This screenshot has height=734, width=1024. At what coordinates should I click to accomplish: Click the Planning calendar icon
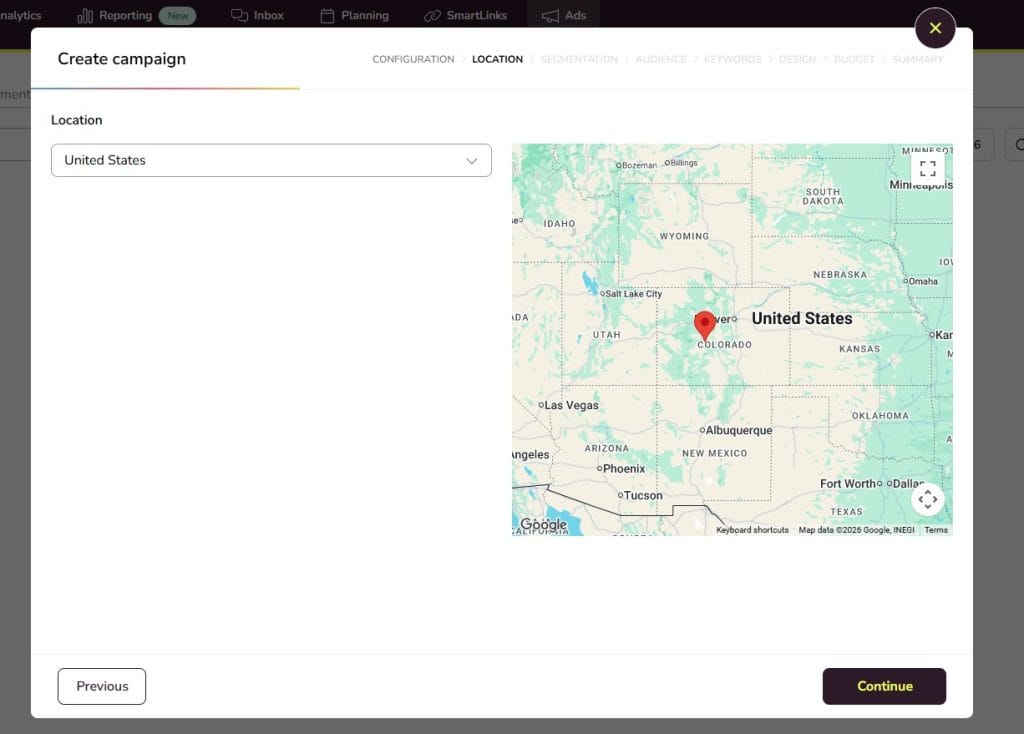327,16
